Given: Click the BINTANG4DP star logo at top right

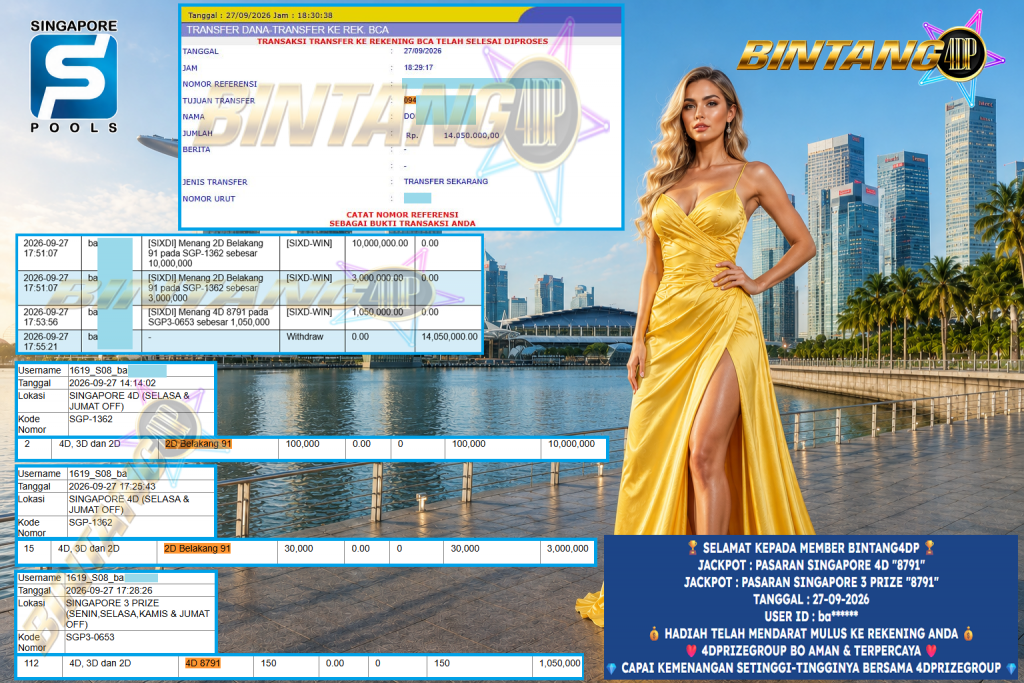Looking at the screenshot, I should coord(872,56).
